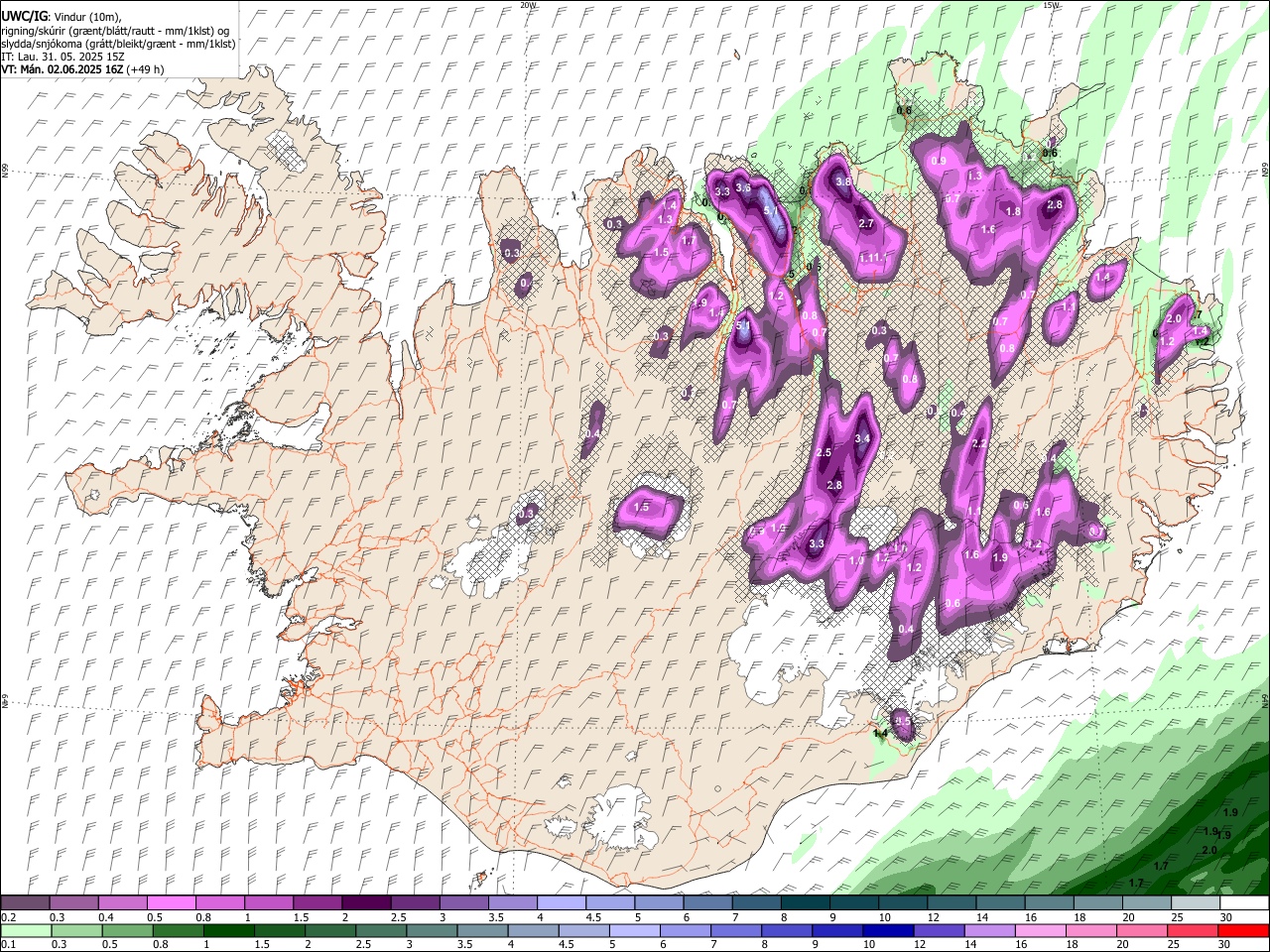Image resolution: width=1270 pixels, height=952 pixels.
Task: Pick the darkest purple 2 swatch in upper legend row
Action: (365, 902)
